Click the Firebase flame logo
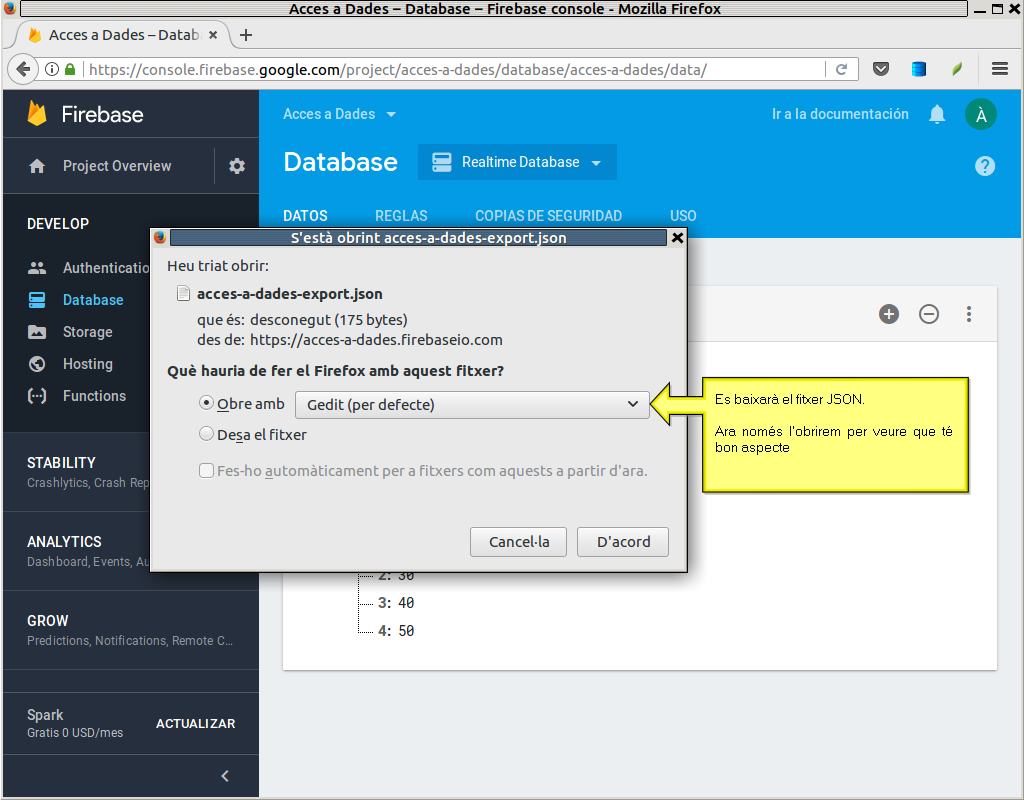 tap(37, 114)
